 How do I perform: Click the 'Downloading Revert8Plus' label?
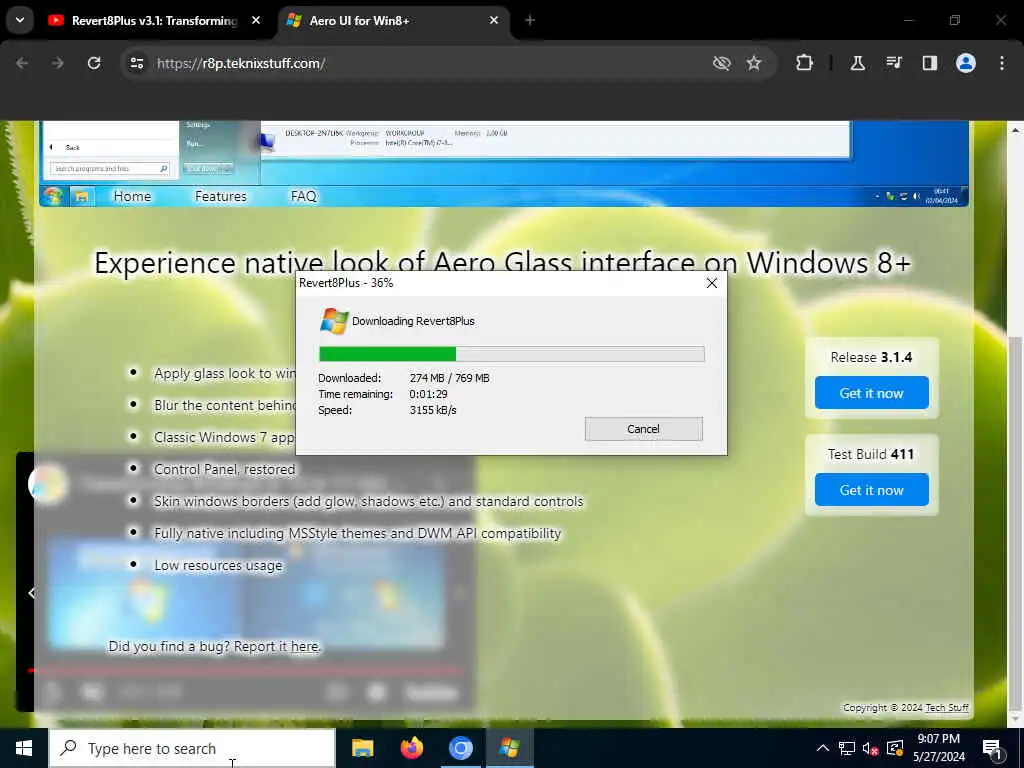pos(413,321)
